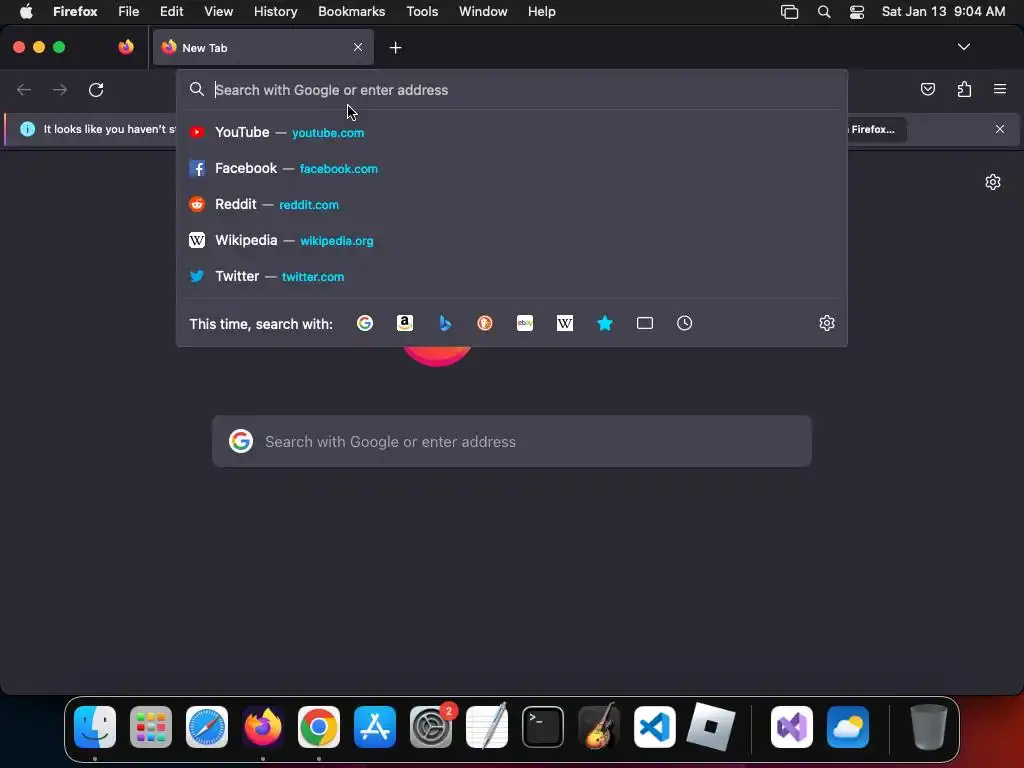
Task: Open the Firefox application menu in menu bar
Action: tap(75, 12)
